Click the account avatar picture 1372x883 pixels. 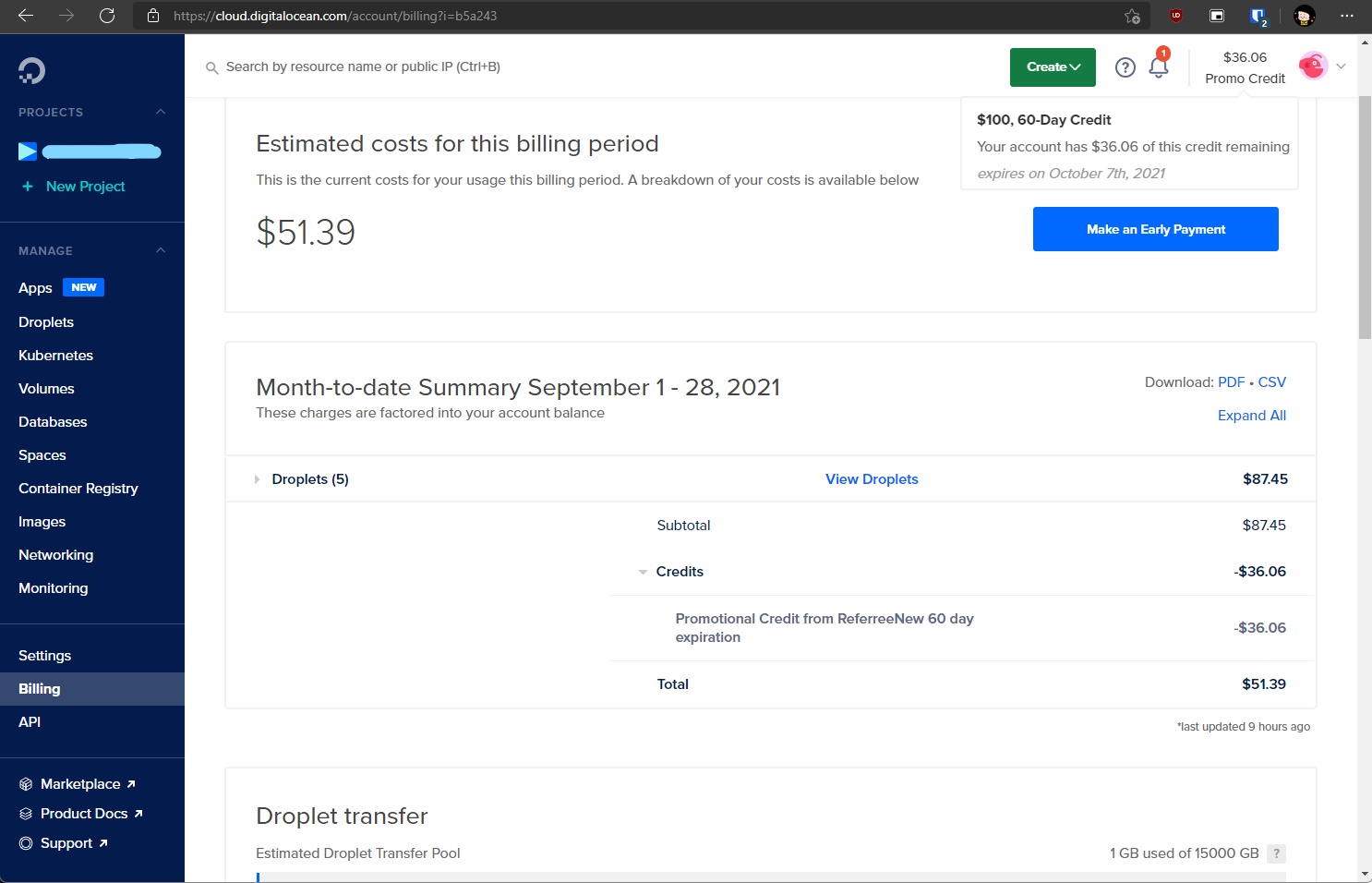(1313, 67)
